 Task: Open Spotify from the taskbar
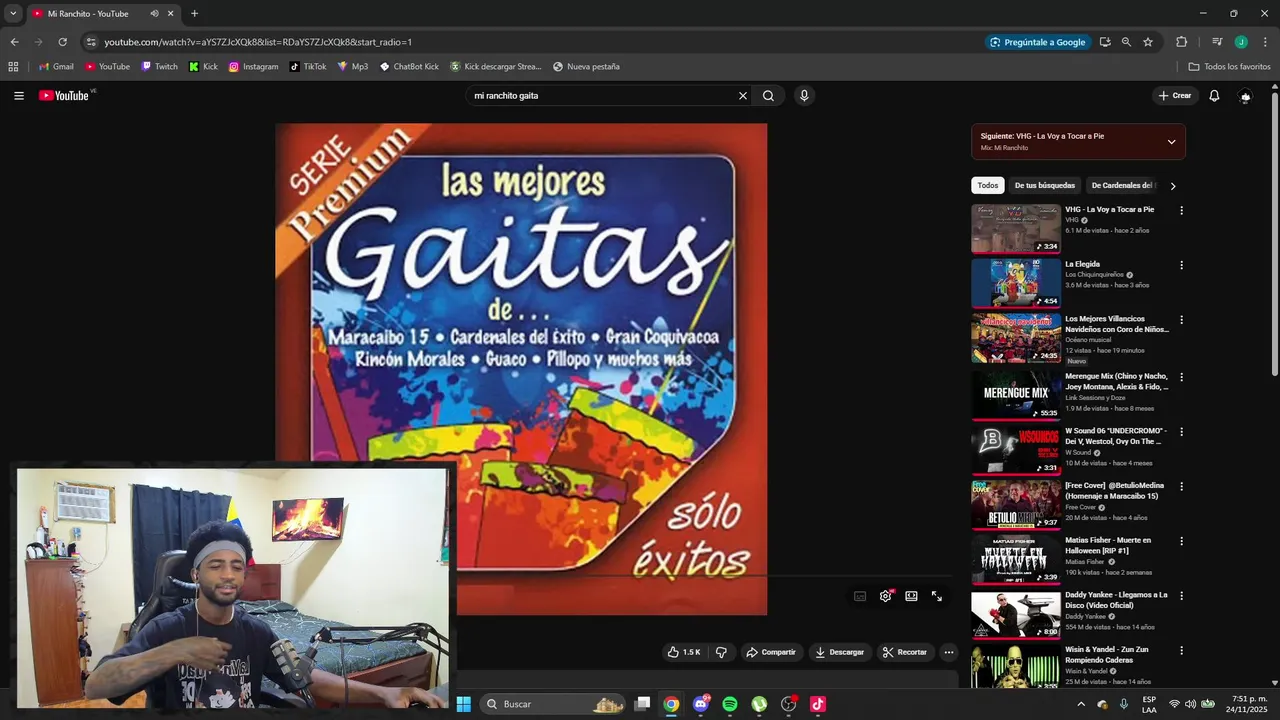tap(730, 704)
